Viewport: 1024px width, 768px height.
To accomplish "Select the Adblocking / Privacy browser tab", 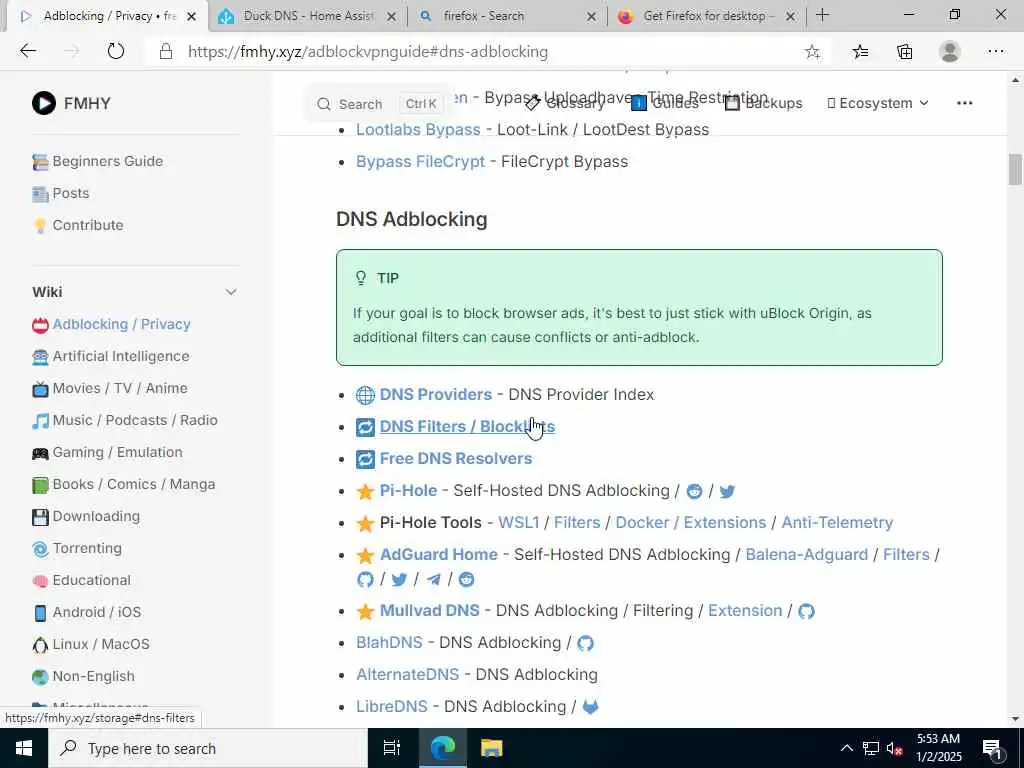I will 108,16.
